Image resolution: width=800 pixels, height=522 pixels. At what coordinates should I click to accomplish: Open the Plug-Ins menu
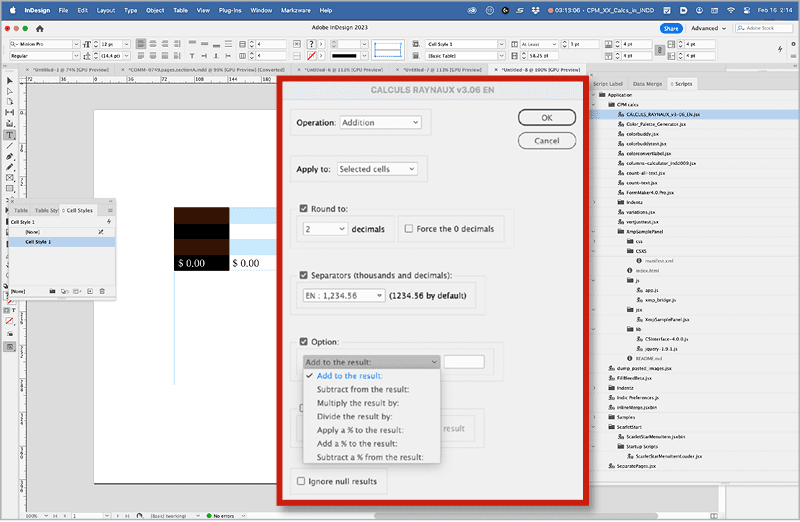click(x=230, y=10)
